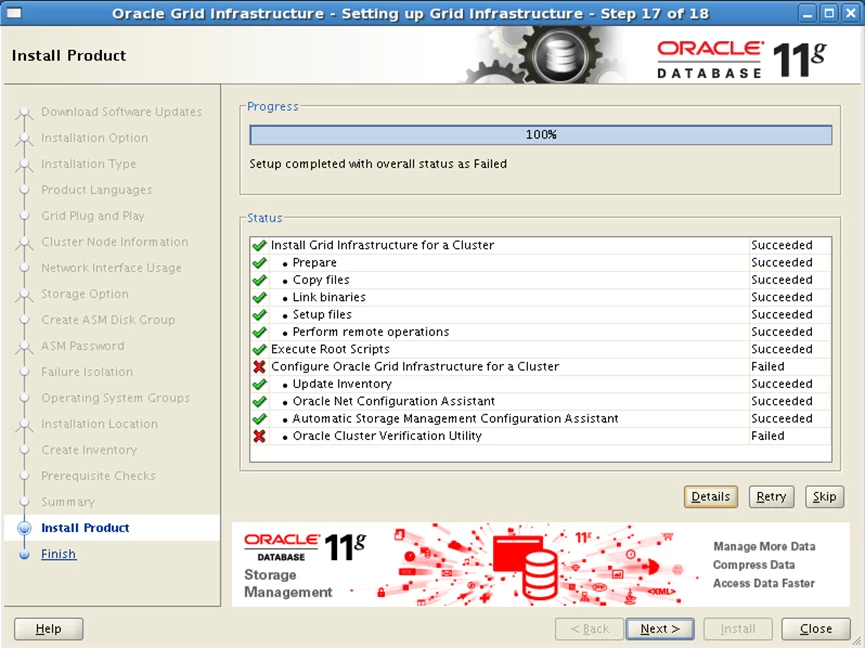Retry the failed configuration step
This screenshot has height=648, width=865.
click(x=771, y=496)
